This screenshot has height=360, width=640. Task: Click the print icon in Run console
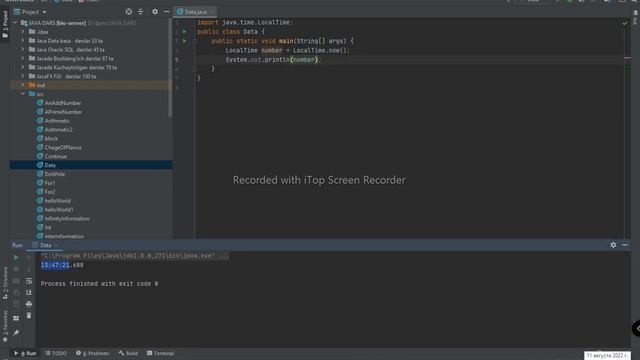pyautogui.click(x=29, y=304)
